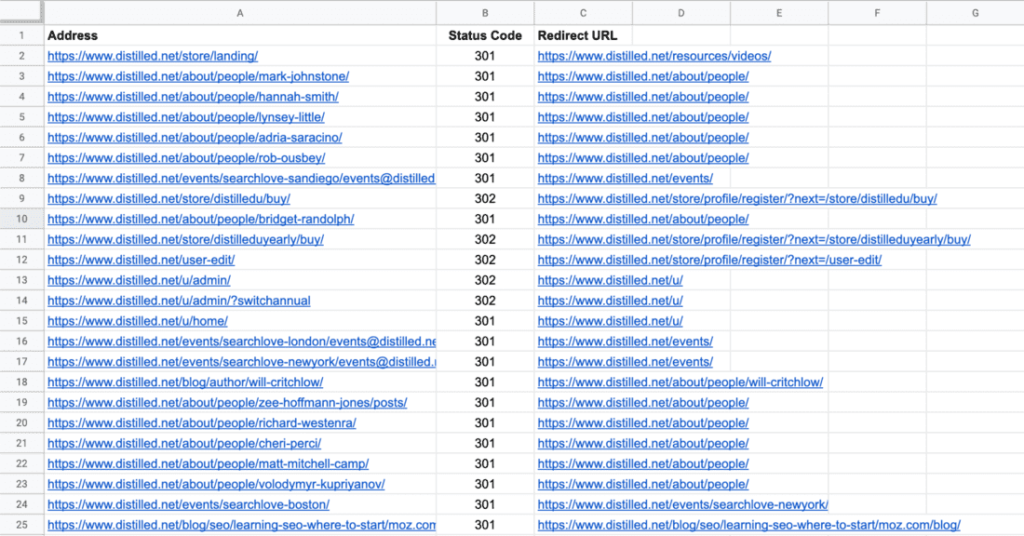This screenshot has width=1024, height=536.
Task: Open the lynsey-little address link
Action: point(185,117)
